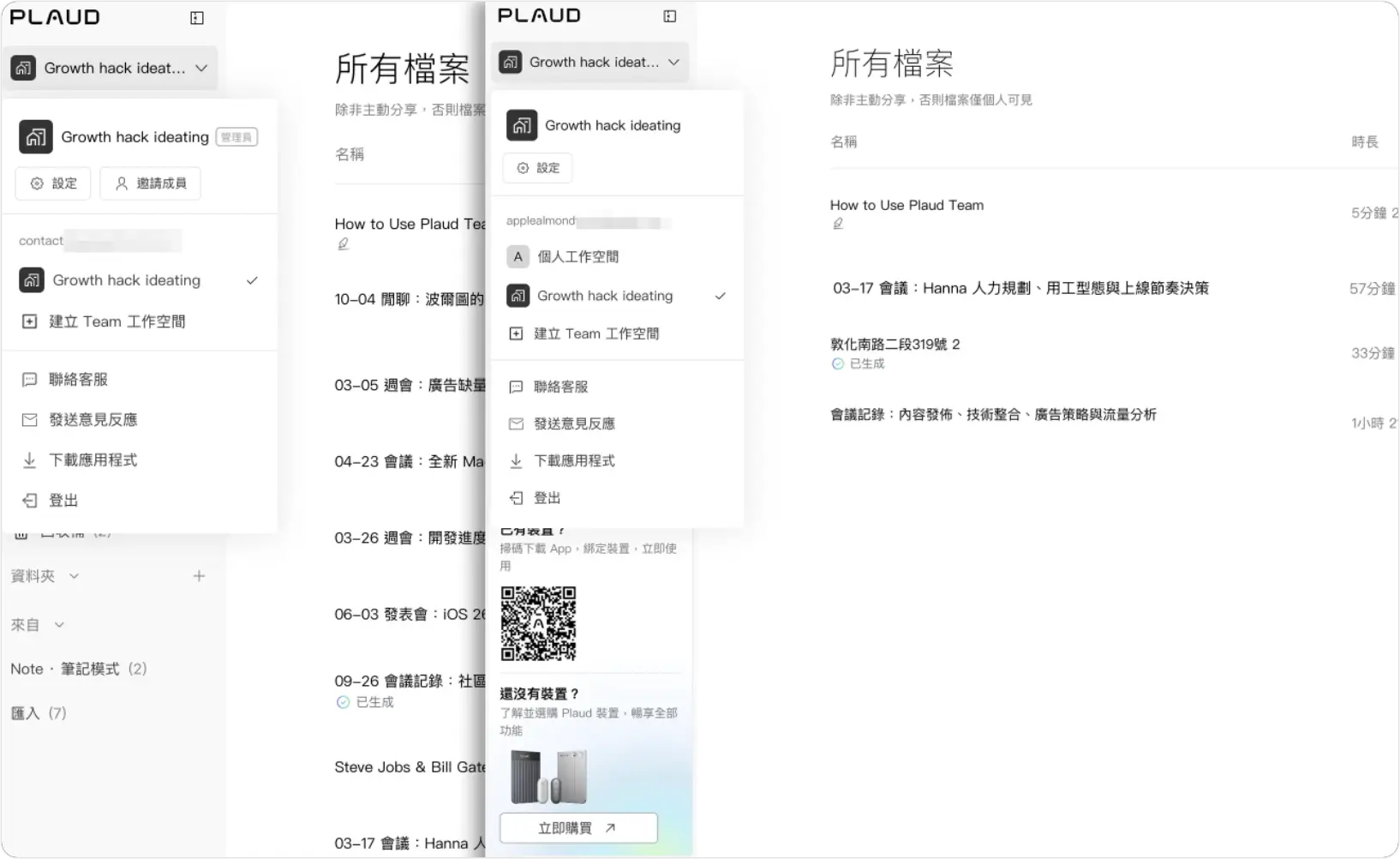Screen dimensions: 1400x859
Task: Open workspace switcher dropdown in left window
Action: pyautogui.click(x=111, y=68)
